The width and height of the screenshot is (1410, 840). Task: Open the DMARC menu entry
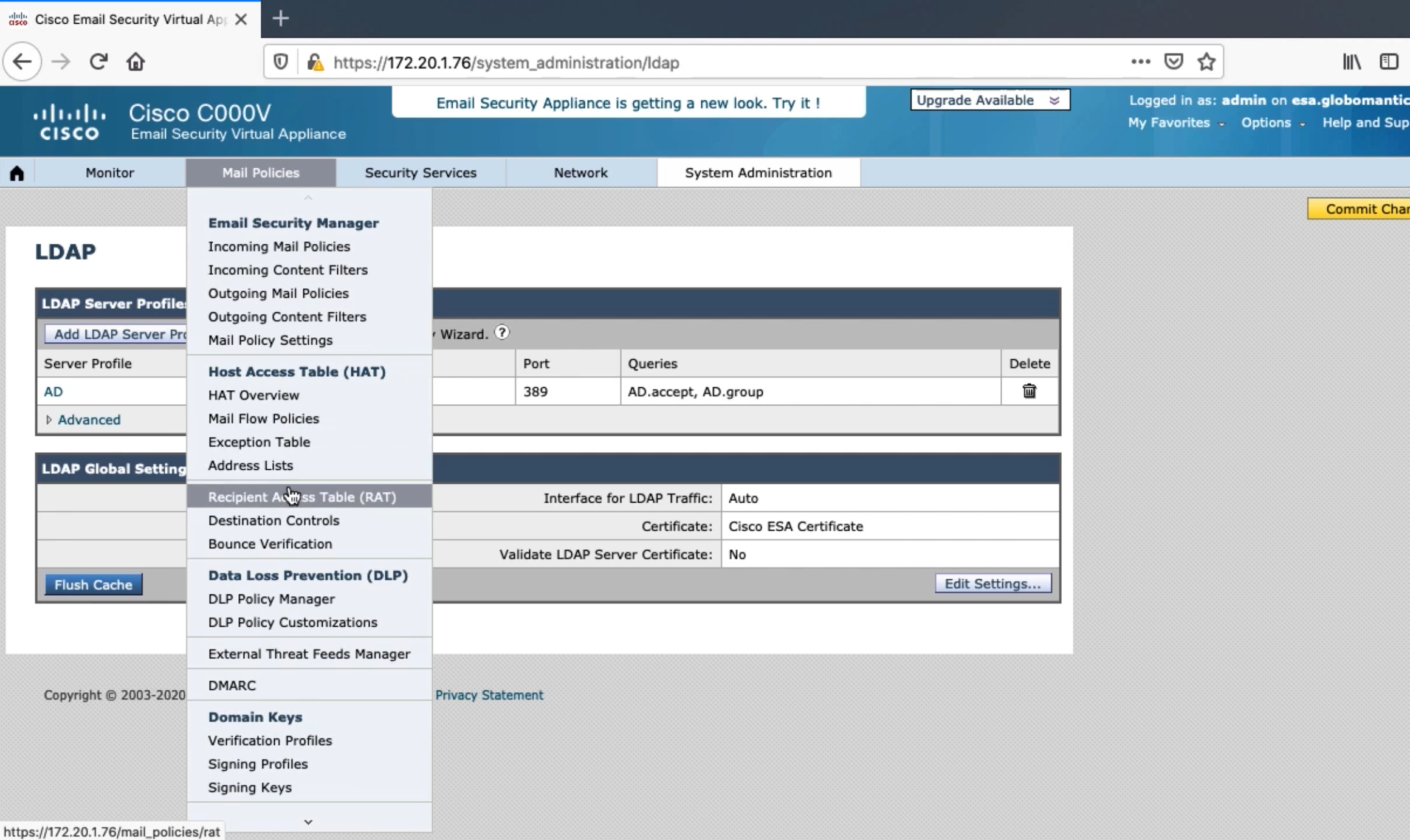click(x=232, y=685)
